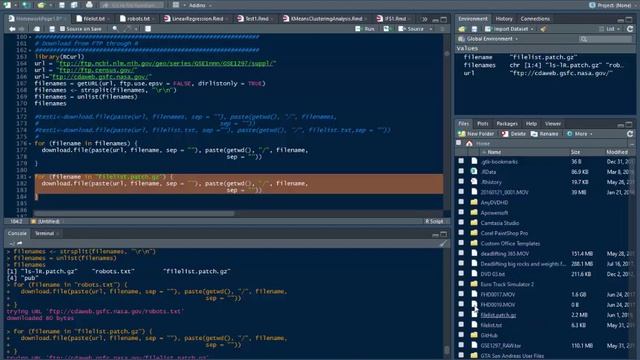Check the GitHub folder checkbox
Image resolution: width=640 pixels, height=360 pixels.
(x=461, y=335)
